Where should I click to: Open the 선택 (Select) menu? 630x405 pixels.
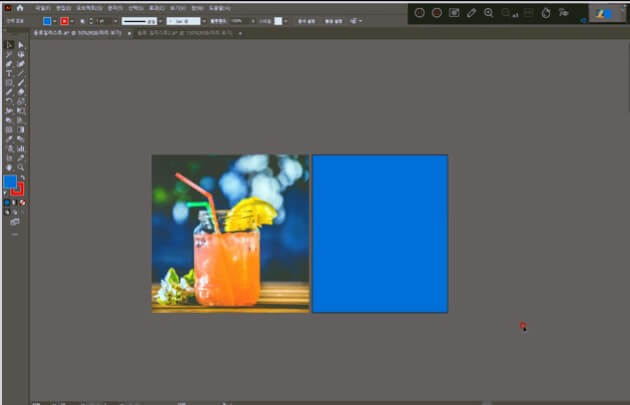(135, 8)
